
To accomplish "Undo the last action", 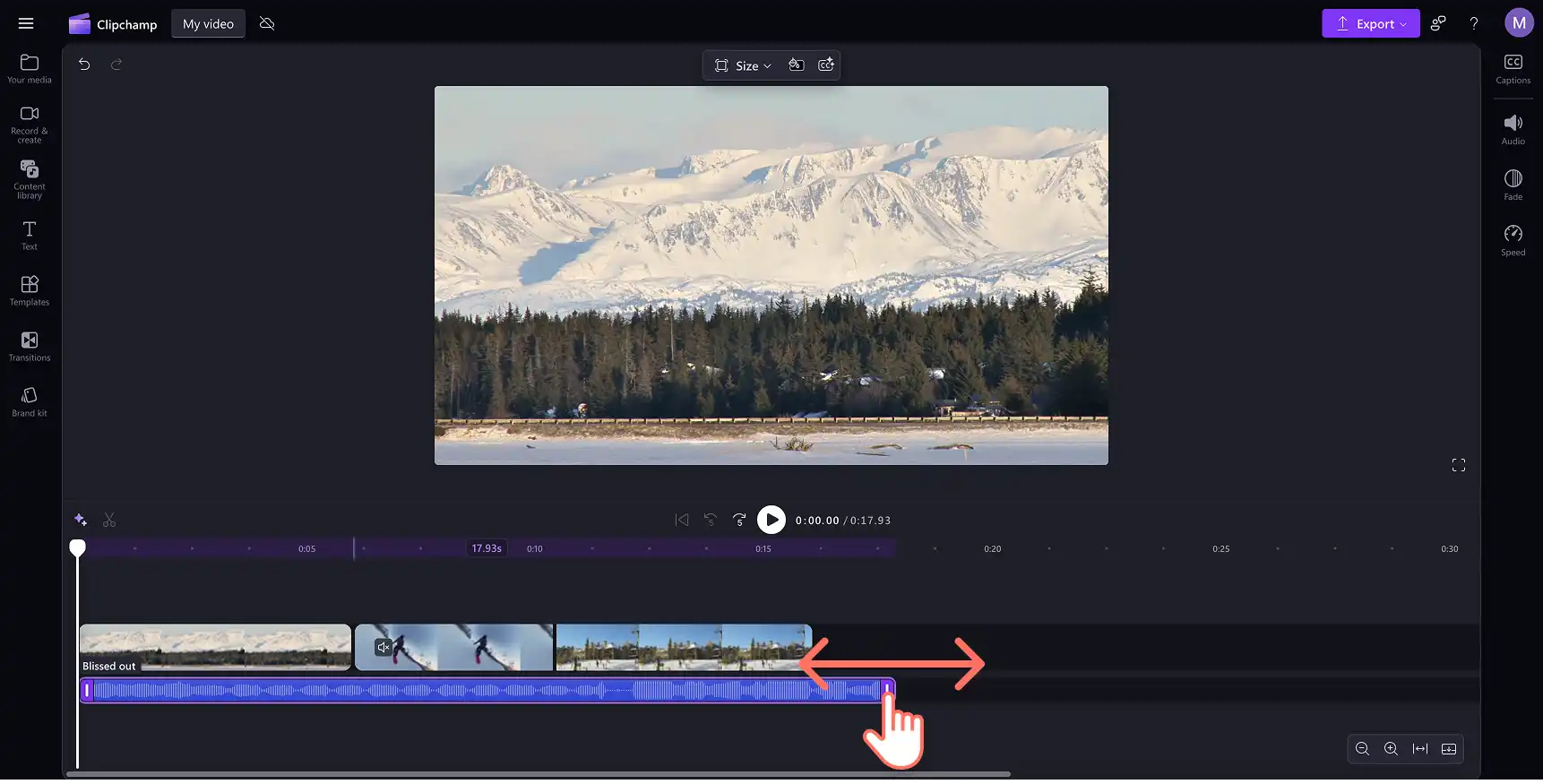I will coord(84,65).
